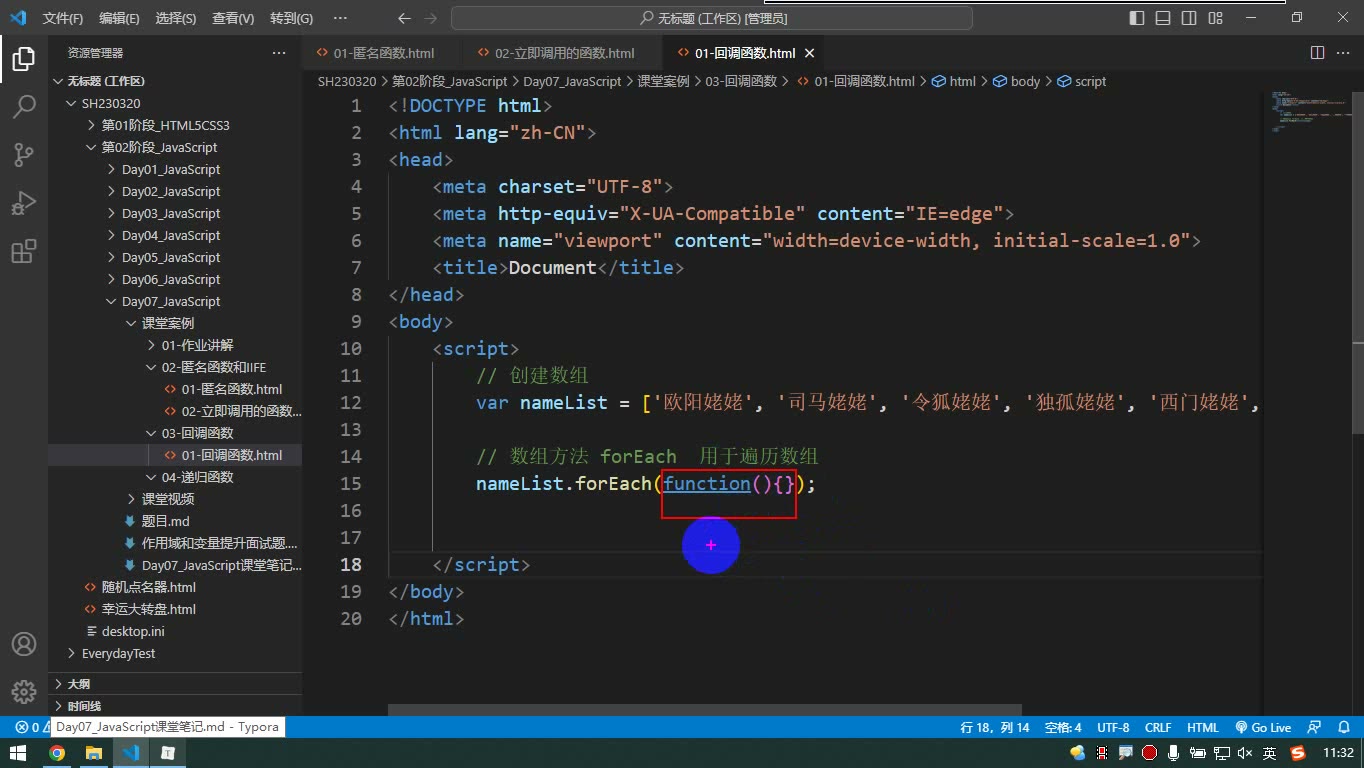Click Go Live in the status bar

point(1263,728)
